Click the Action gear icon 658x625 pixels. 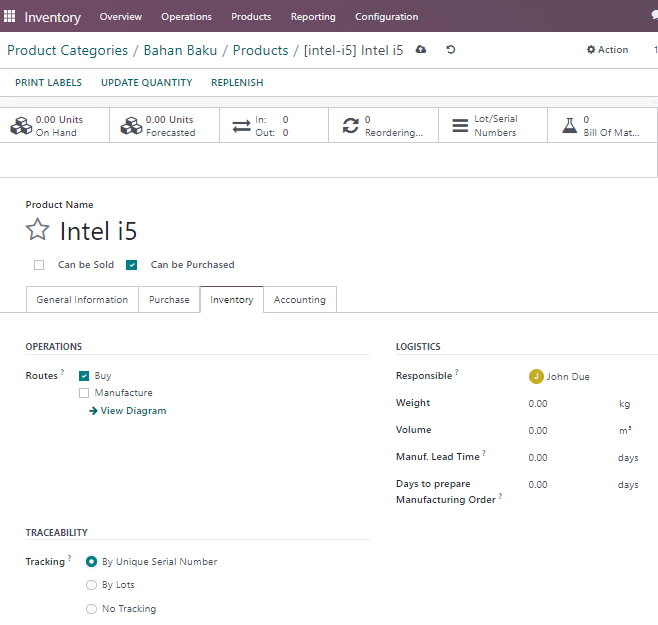click(x=591, y=50)
